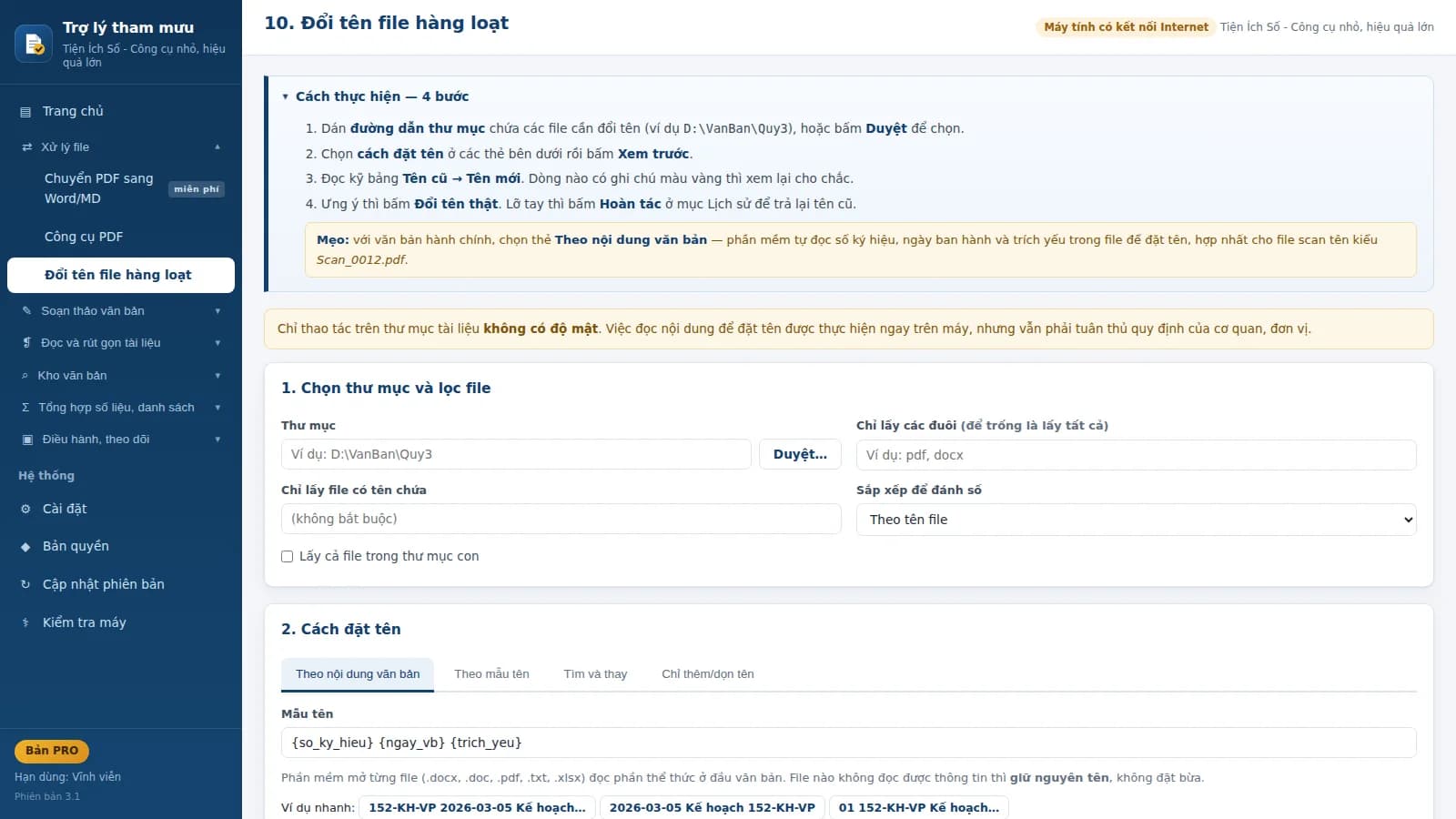Switch to the Theo mẫu tên tab
The width and height of the screenshot is (1456, 819).
pos(491,674)
